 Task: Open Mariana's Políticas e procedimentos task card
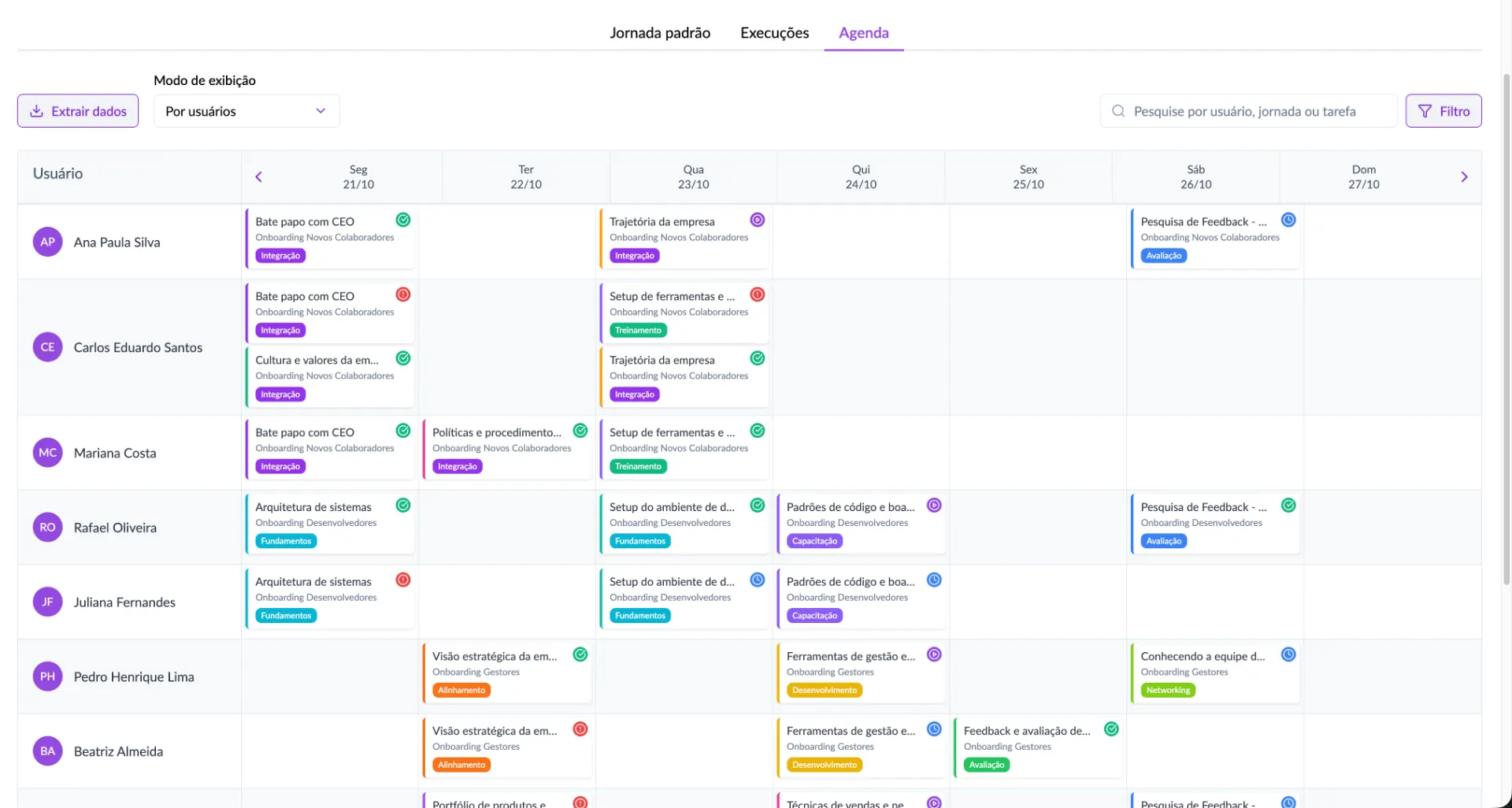[x=506, y=450]
